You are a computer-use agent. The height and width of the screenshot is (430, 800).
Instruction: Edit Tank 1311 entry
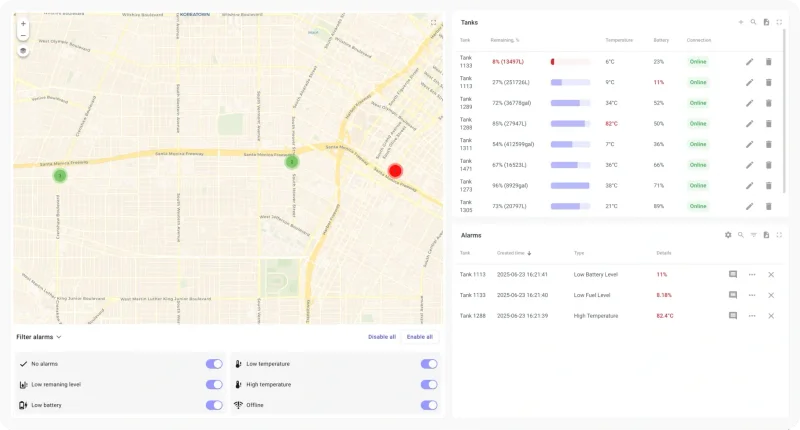pos(749,144)
